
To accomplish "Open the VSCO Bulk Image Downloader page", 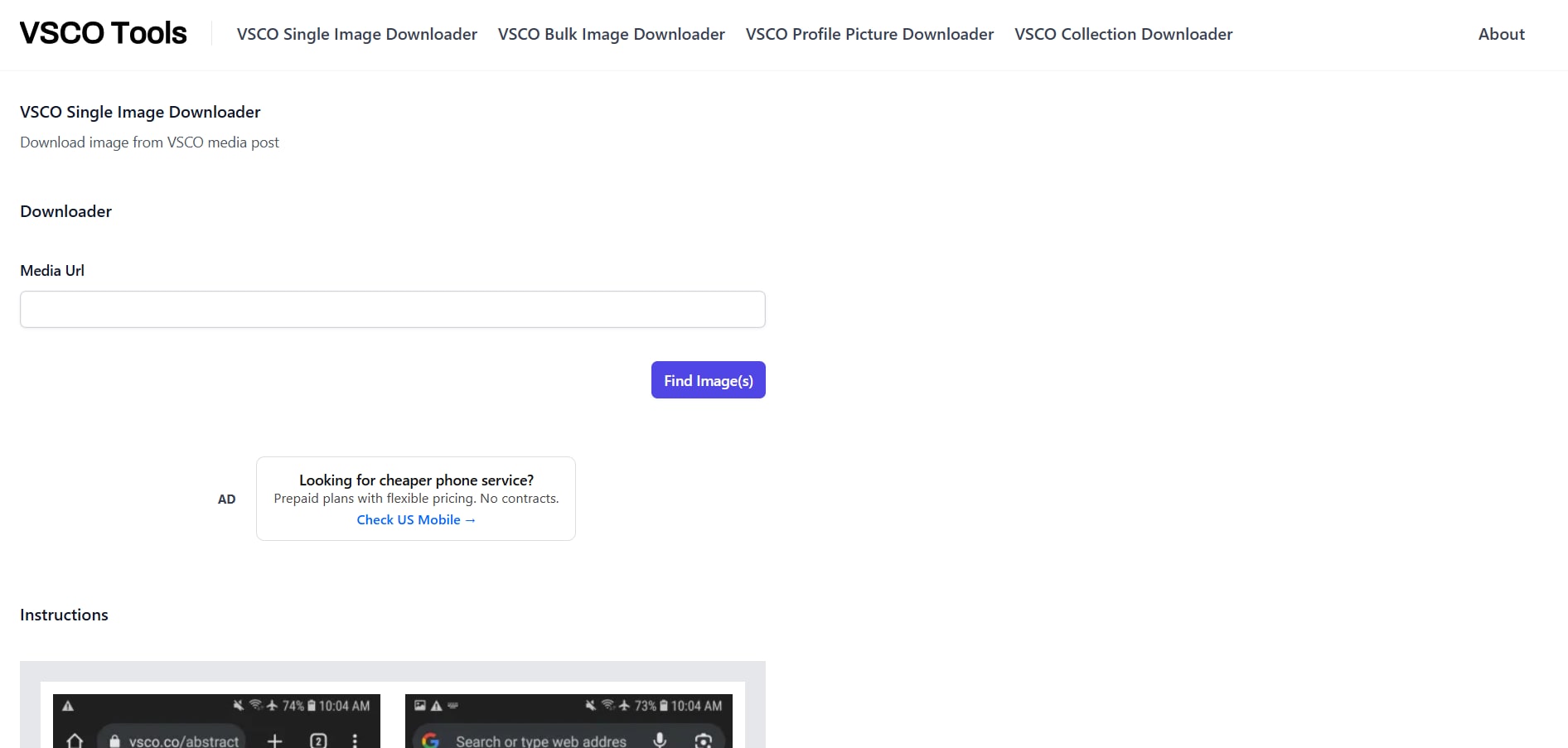I will click(611, 34).
